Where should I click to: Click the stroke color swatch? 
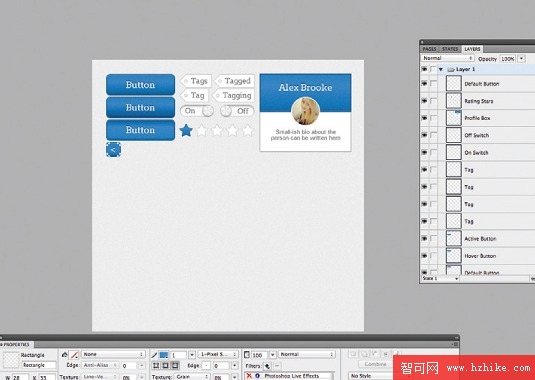tap(164, 355)
